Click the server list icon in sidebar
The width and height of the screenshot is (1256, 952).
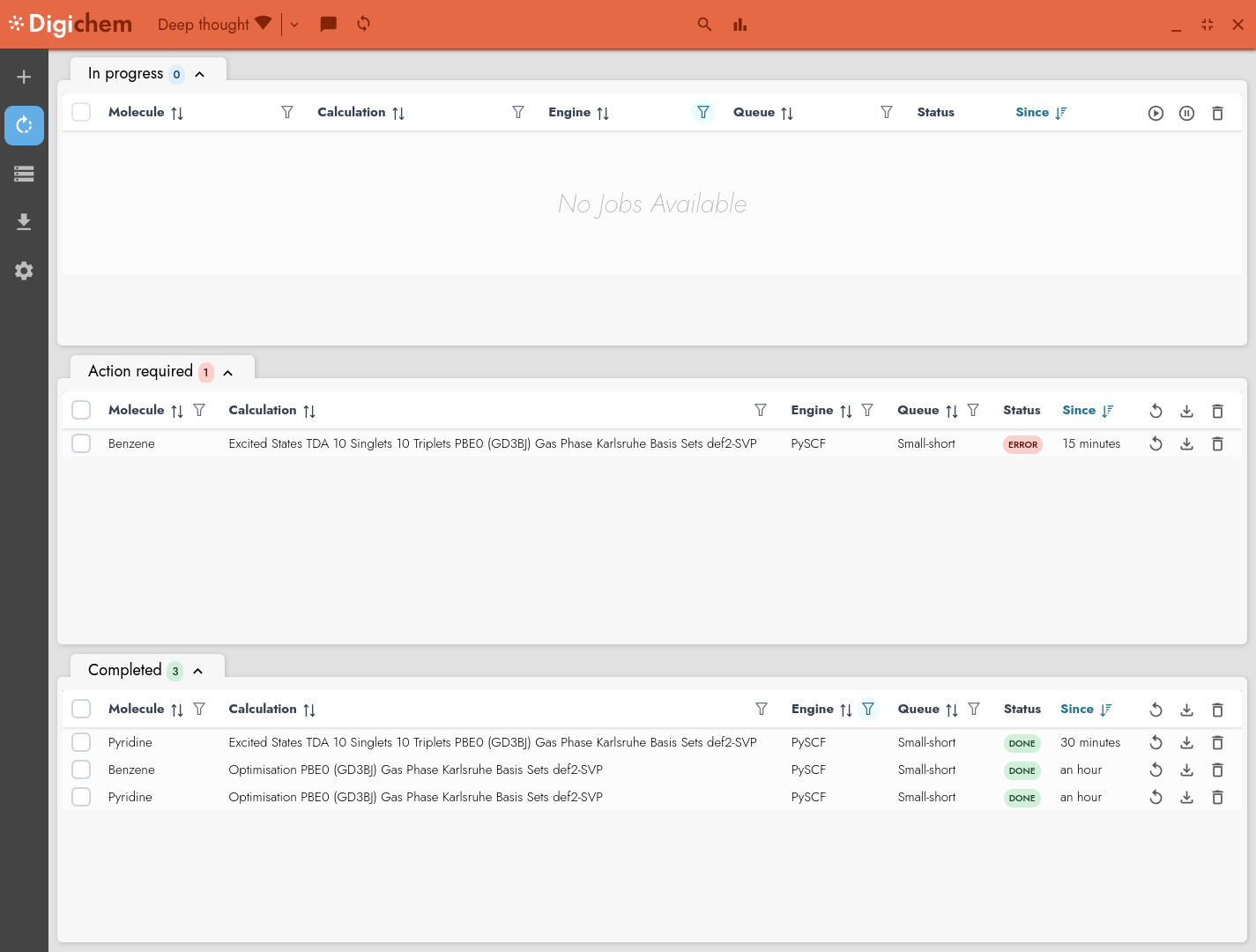coord(24,174)
